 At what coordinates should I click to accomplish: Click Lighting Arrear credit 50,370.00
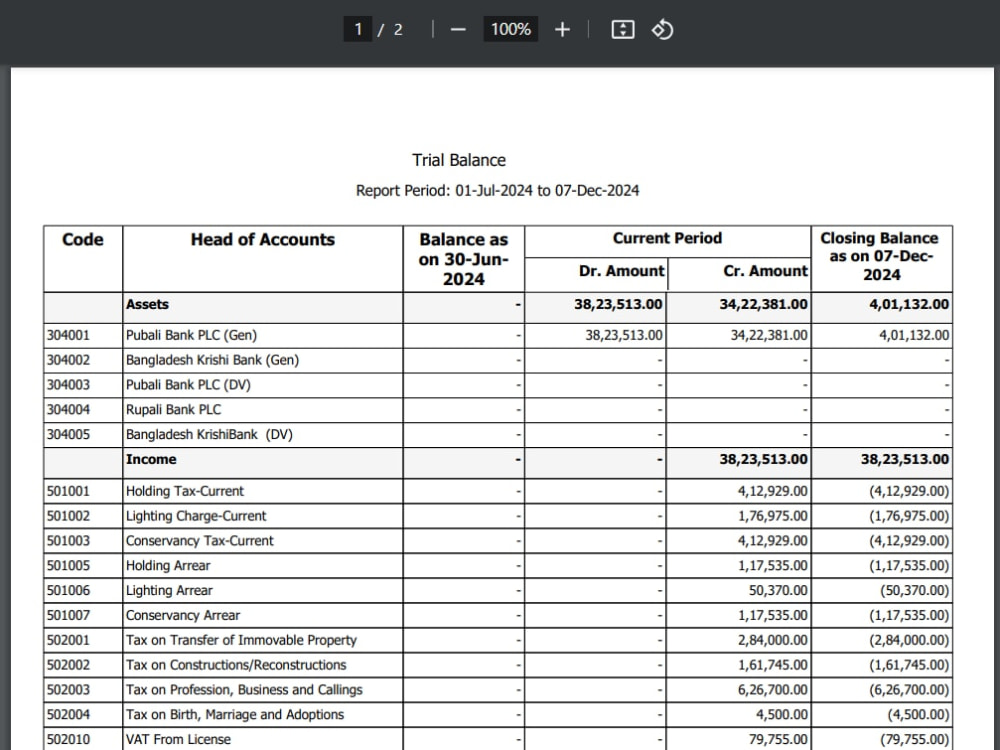(x=778, y=591)
